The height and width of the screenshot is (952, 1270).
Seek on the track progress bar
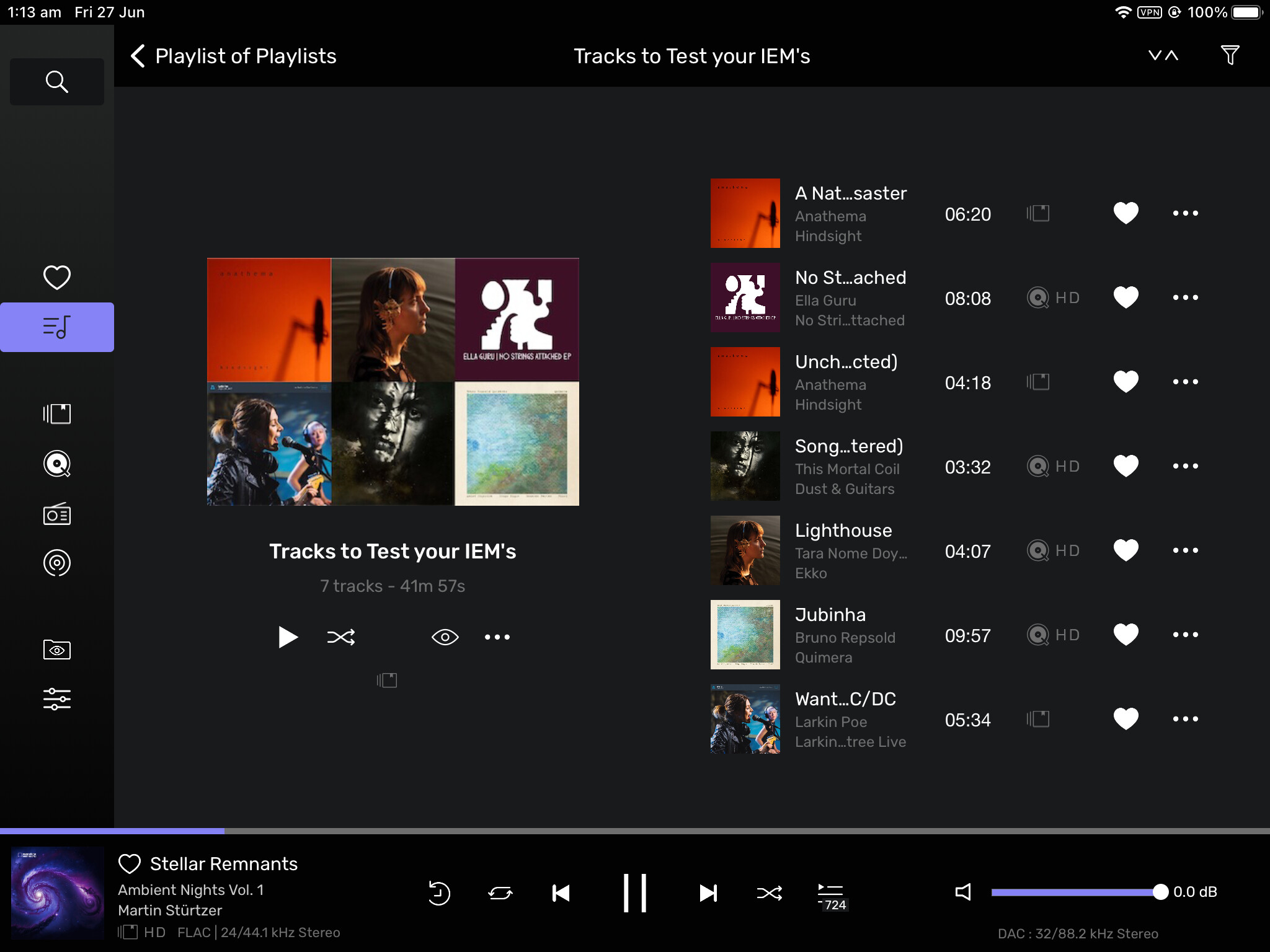(635, 831)
